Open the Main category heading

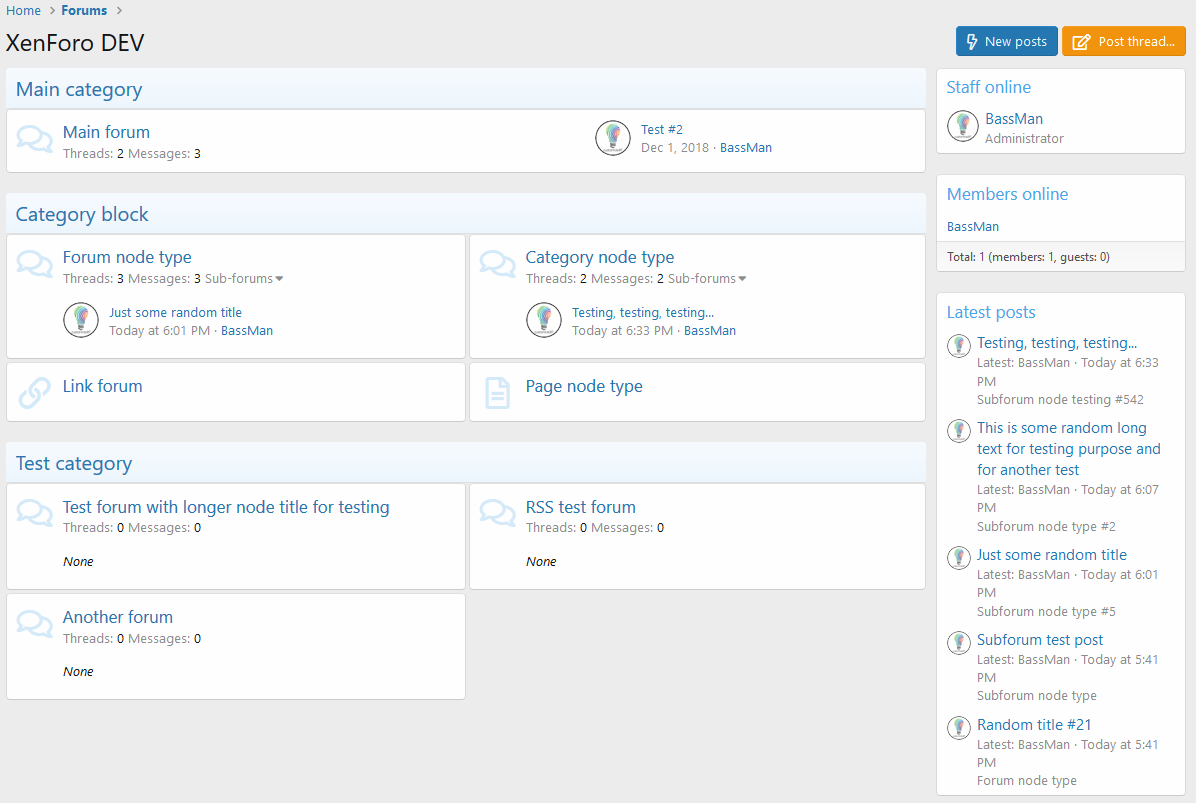(x=79, y=90)
